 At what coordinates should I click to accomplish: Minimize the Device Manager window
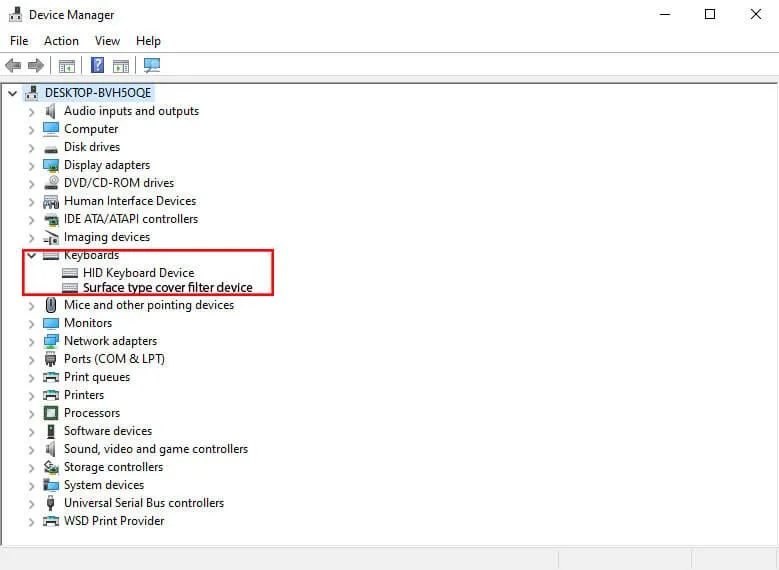(665, 14)
